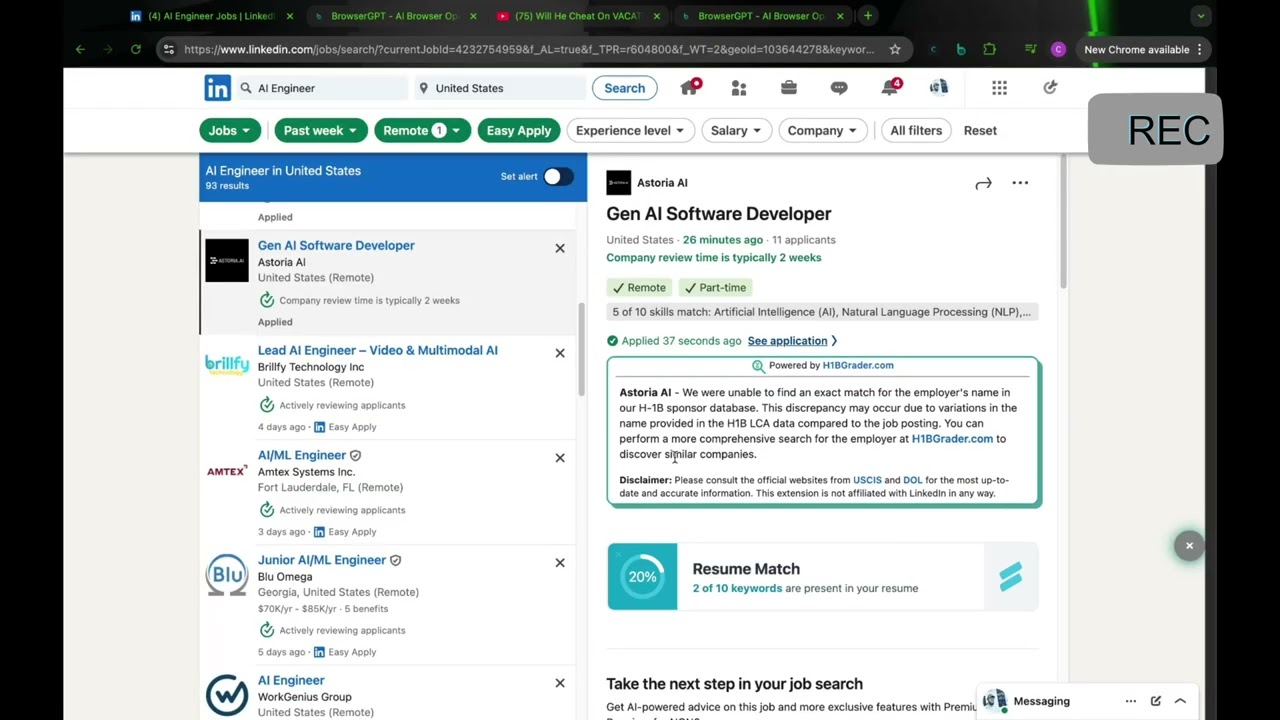
Task: Click the browser address bar URL
Action: pyautogui.click(x=528, y=49)
